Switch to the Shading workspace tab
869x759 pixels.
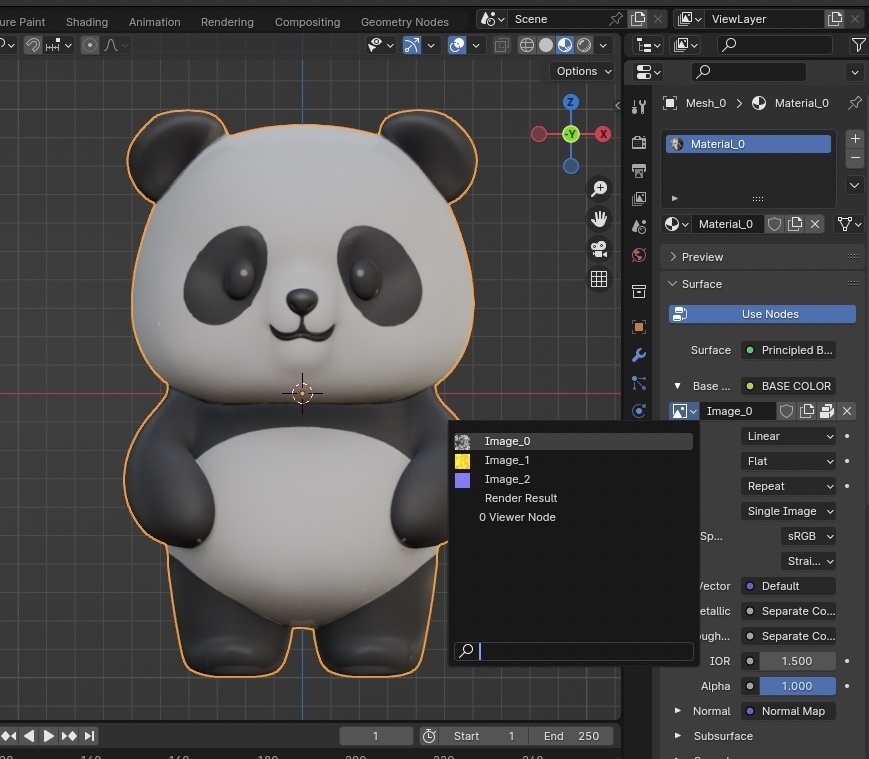pyautogui.click(x=87, y=21)
